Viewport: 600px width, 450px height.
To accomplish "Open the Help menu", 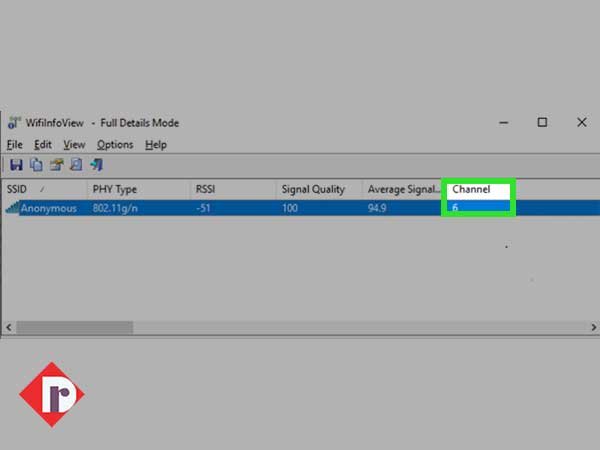I will coord(156,145).
